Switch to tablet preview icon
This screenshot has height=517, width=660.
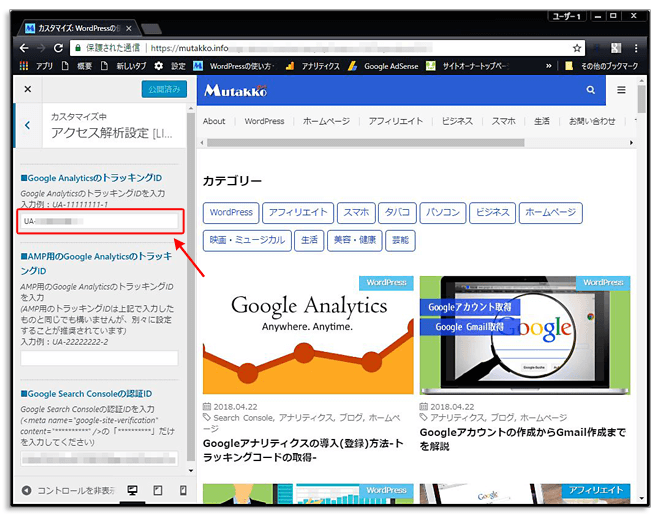point(158,490)
